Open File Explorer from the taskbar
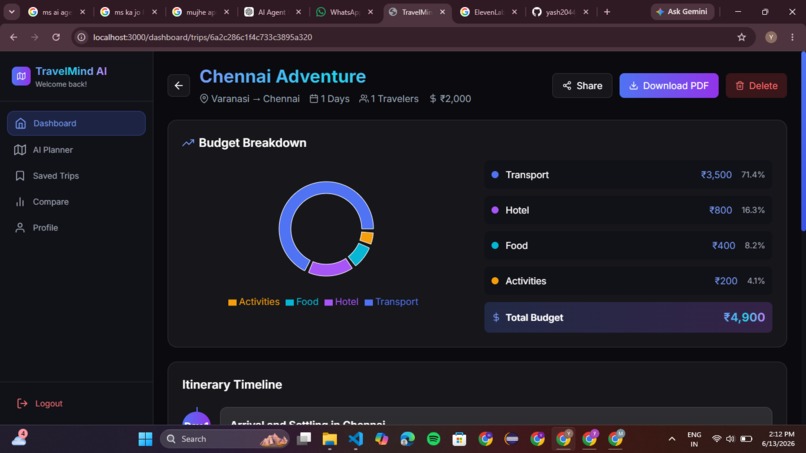 (x=329, y=439)
